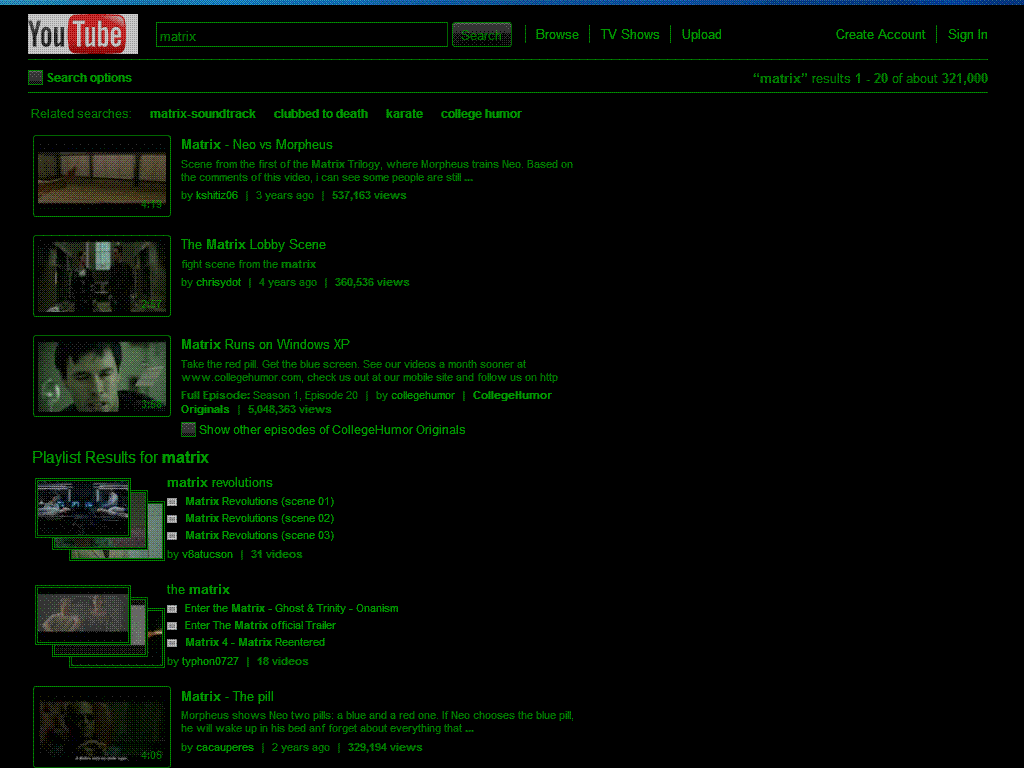The width and height of the screenshot is (1024, 768).
Task: Click "5,048,363 views" text
Action: [289, 409]
